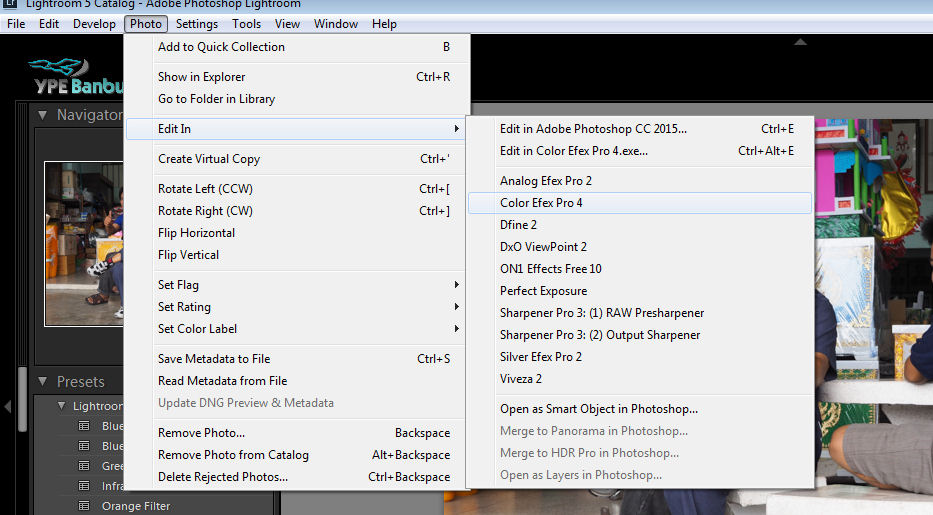Click top panel hide arrow above the photo
Image resolution: width=933 pixels, height=515 pixels.
tap(800, 42)
